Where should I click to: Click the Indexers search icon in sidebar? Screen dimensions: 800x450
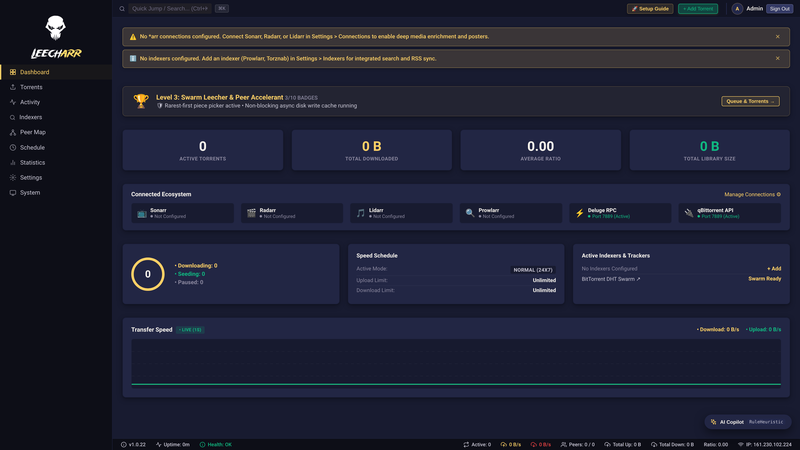(13, 117)
